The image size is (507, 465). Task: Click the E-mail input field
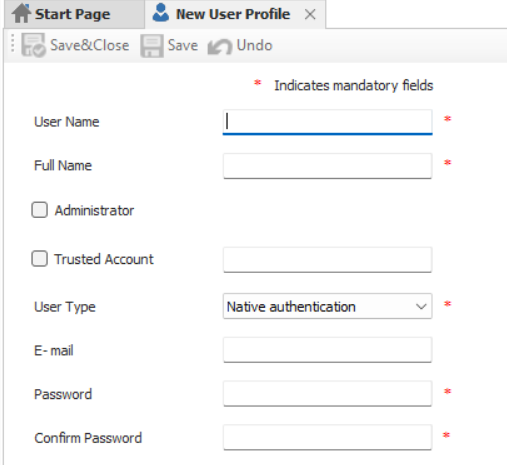pyautogui.click(x=327, y=350)
